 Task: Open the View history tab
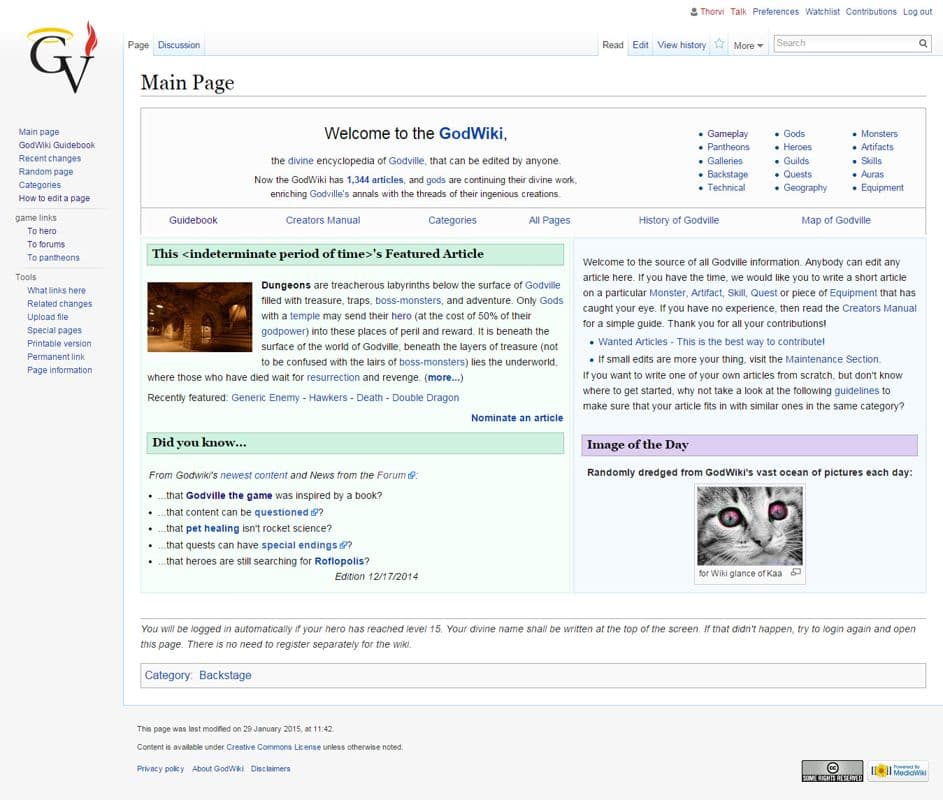681,45
